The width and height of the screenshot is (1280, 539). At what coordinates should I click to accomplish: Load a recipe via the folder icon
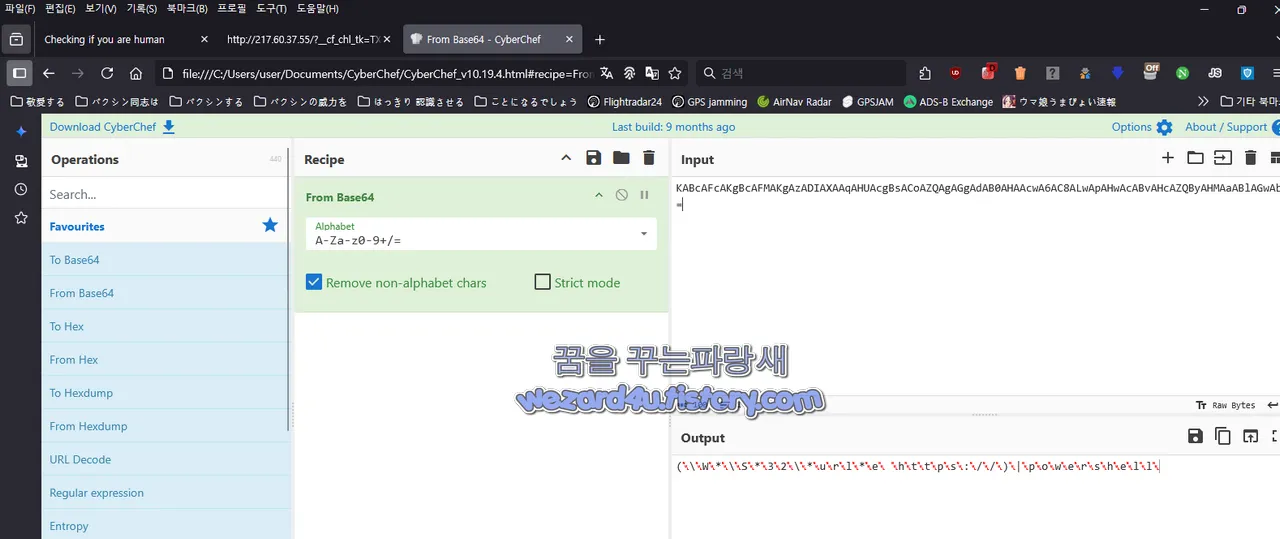[621, 158]
